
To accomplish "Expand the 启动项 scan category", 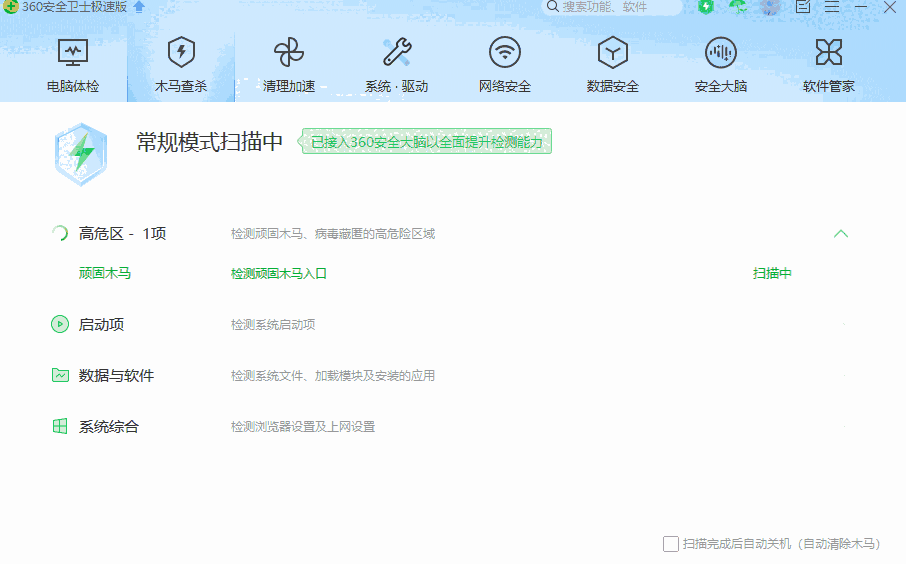I will pos(101,325).
